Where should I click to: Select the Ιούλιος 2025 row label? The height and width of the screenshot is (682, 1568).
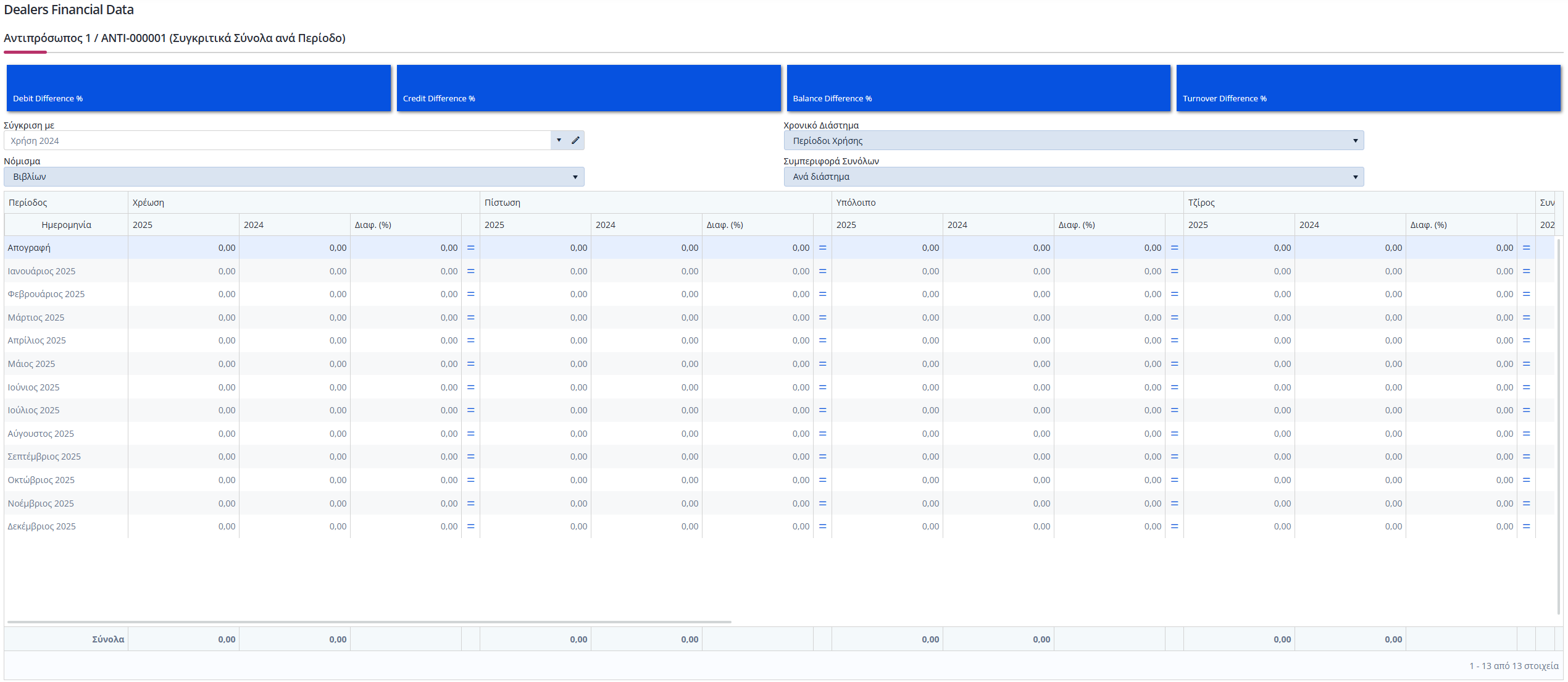[x=33, y=410]
